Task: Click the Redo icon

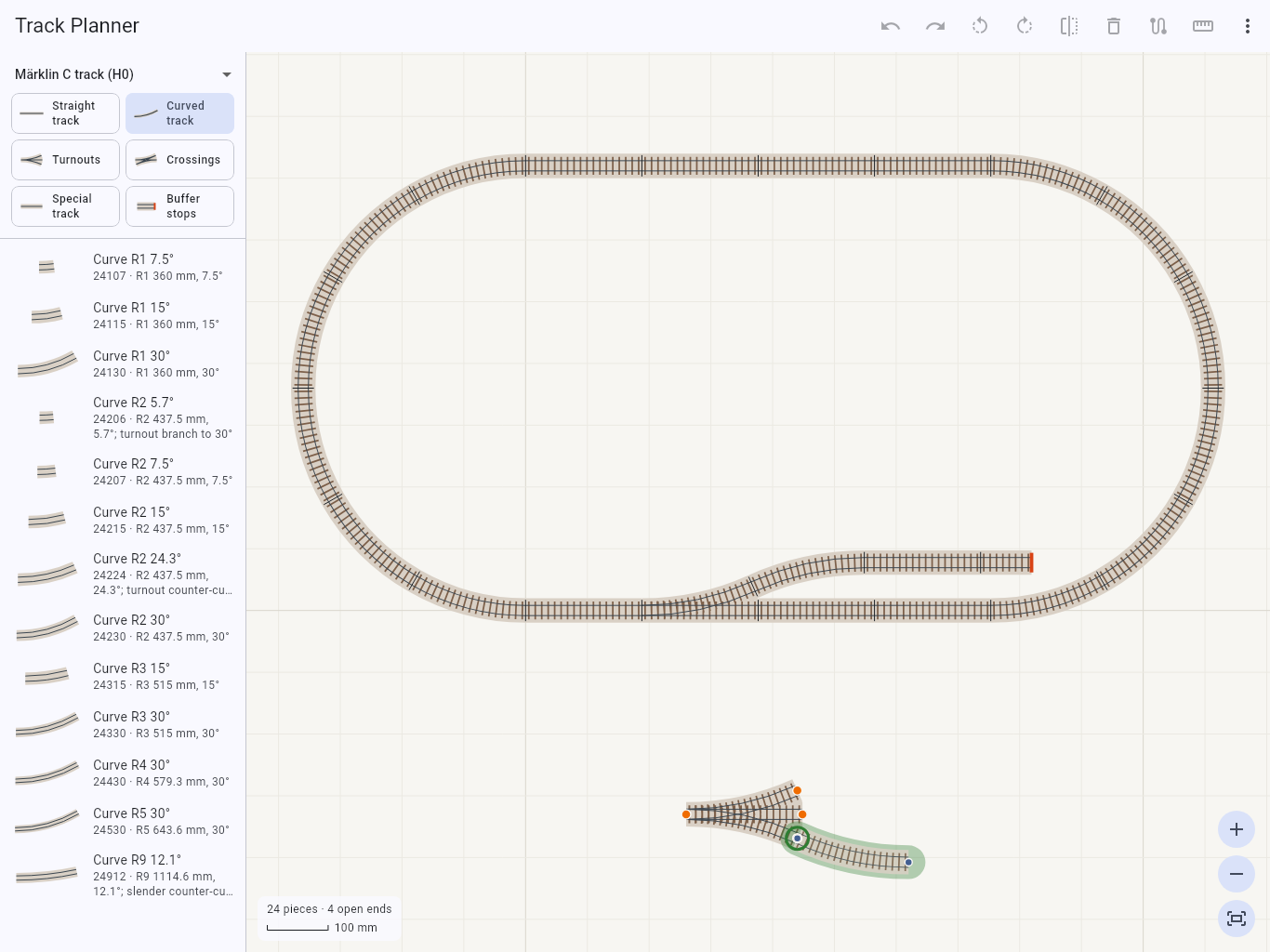Action: click(x=935, y=26)
